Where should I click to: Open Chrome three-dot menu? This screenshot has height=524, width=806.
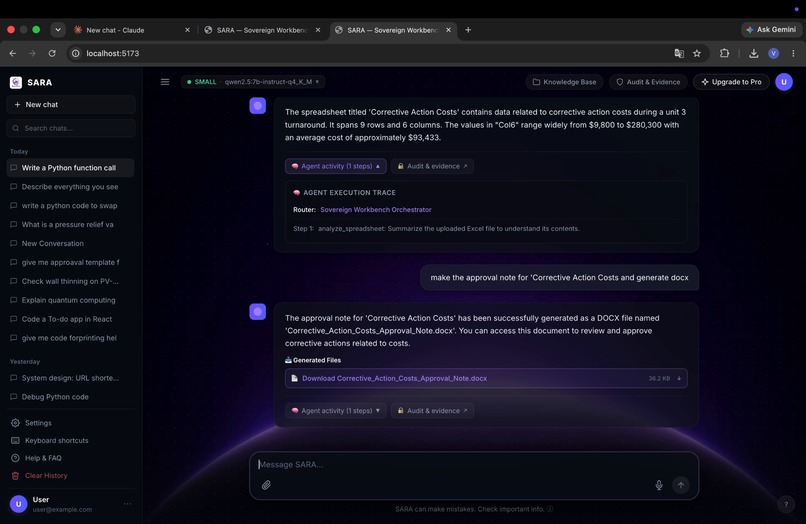793,53
